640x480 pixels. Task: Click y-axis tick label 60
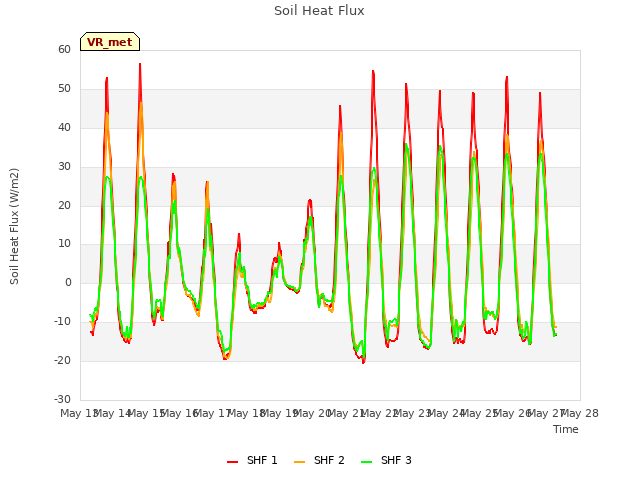click(x=64, y=49)
